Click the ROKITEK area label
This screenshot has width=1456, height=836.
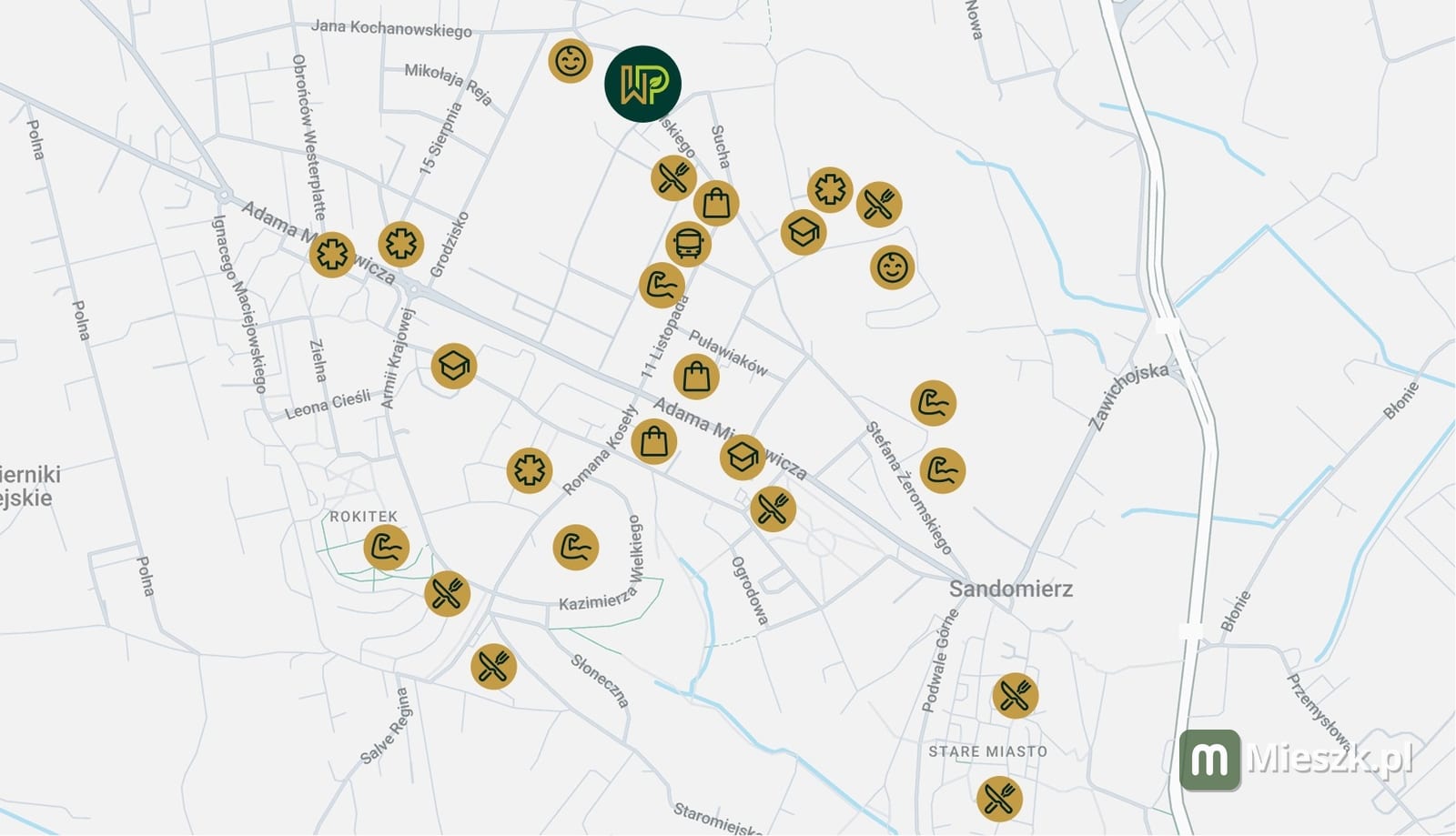click(364, 516)
